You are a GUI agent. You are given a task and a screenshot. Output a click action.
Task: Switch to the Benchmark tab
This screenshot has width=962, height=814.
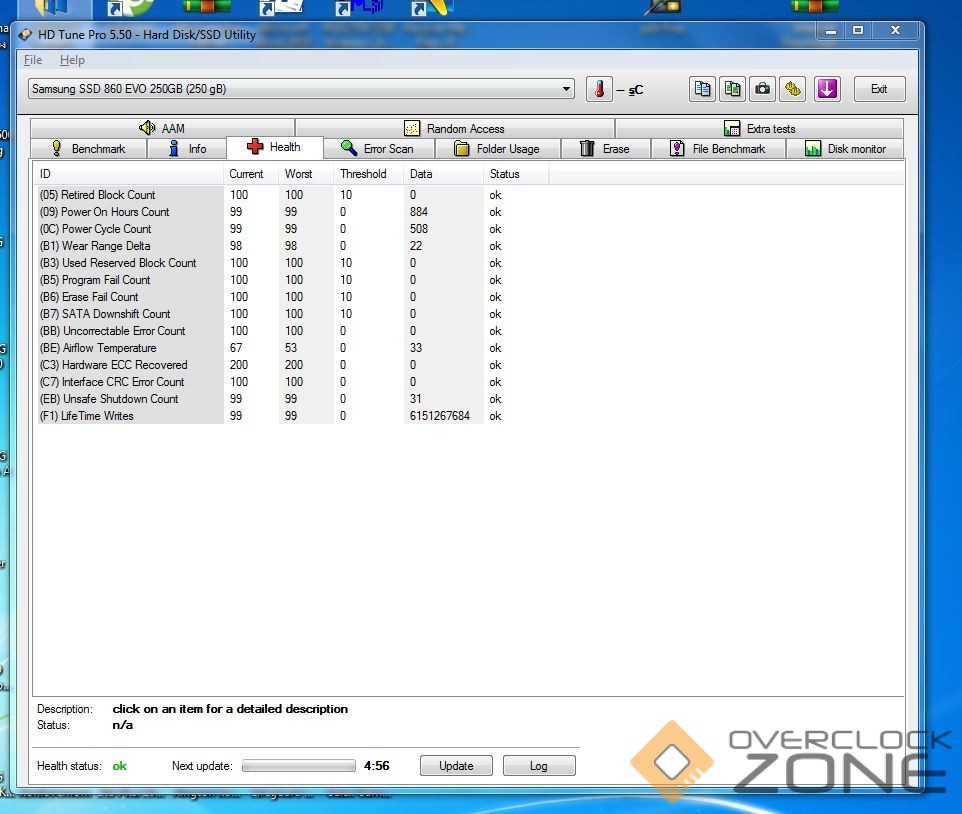pos(89,148)
